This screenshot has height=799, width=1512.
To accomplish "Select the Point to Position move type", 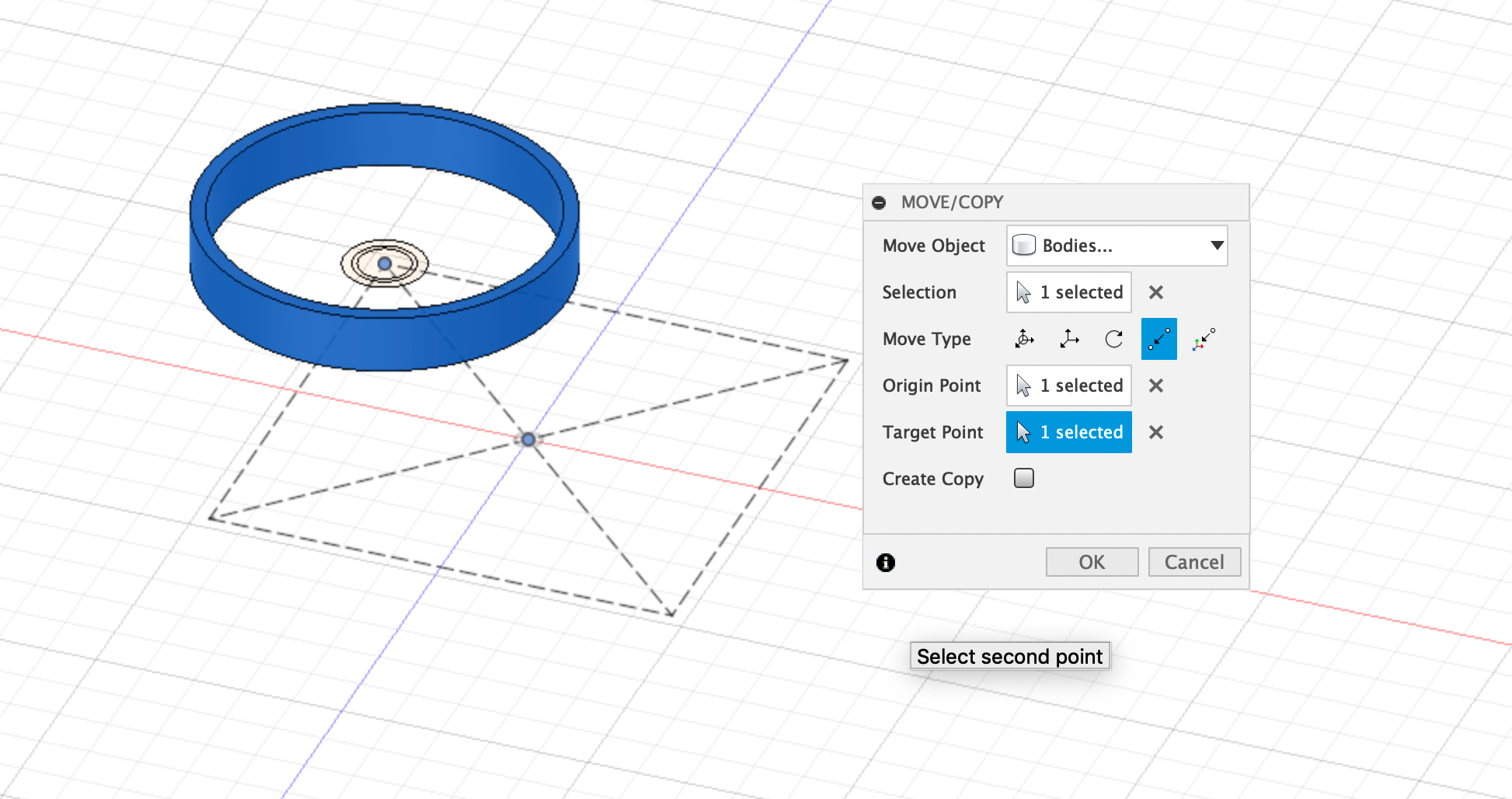I will [x=1203, y=339].
